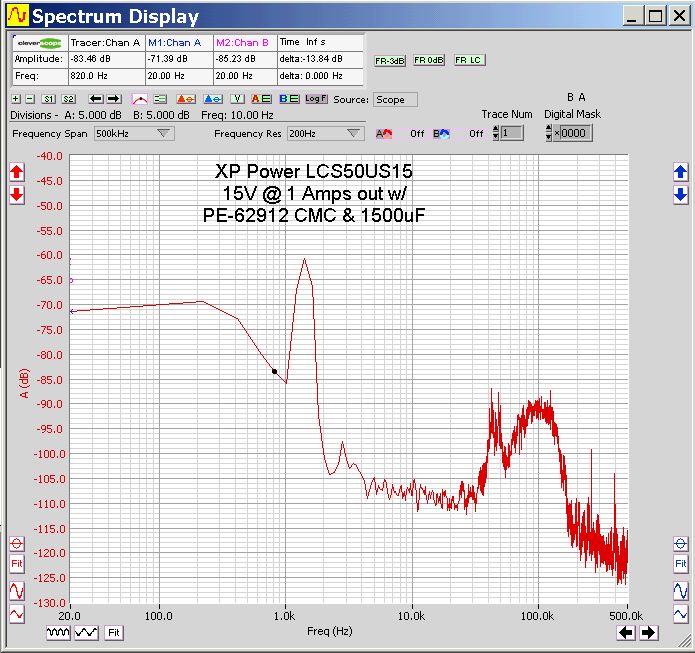695x653 pixels.
Task: Toggle the red channel A triangle marker icon
Action: 186,99
